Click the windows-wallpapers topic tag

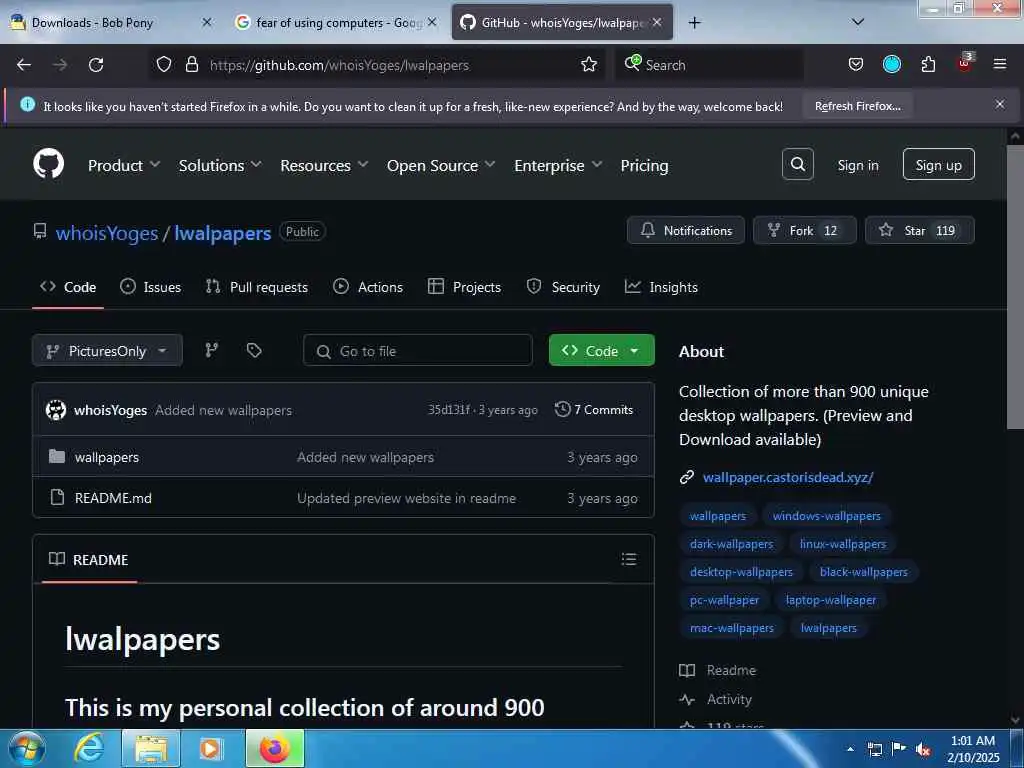click(826, 515)
